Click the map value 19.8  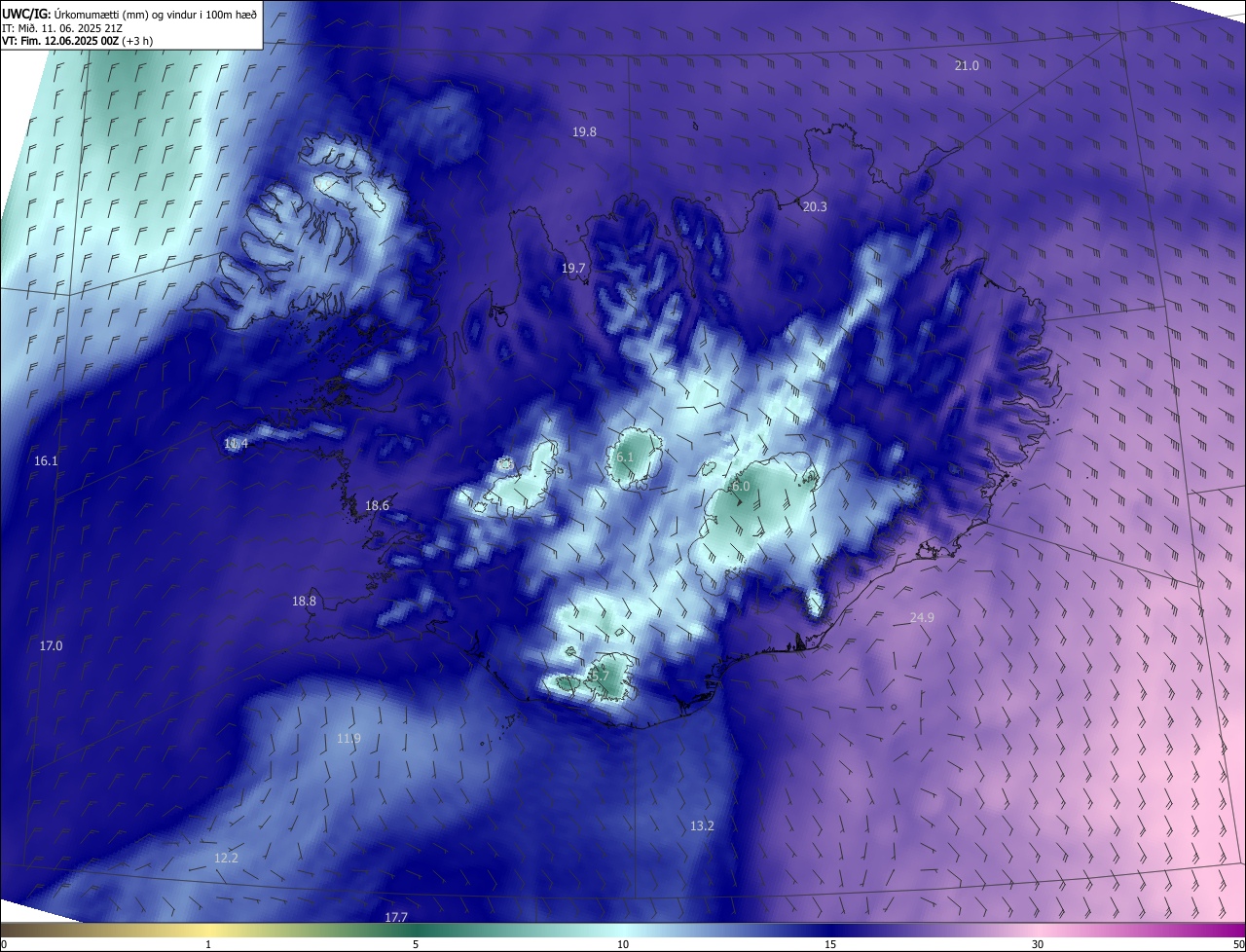584,131
